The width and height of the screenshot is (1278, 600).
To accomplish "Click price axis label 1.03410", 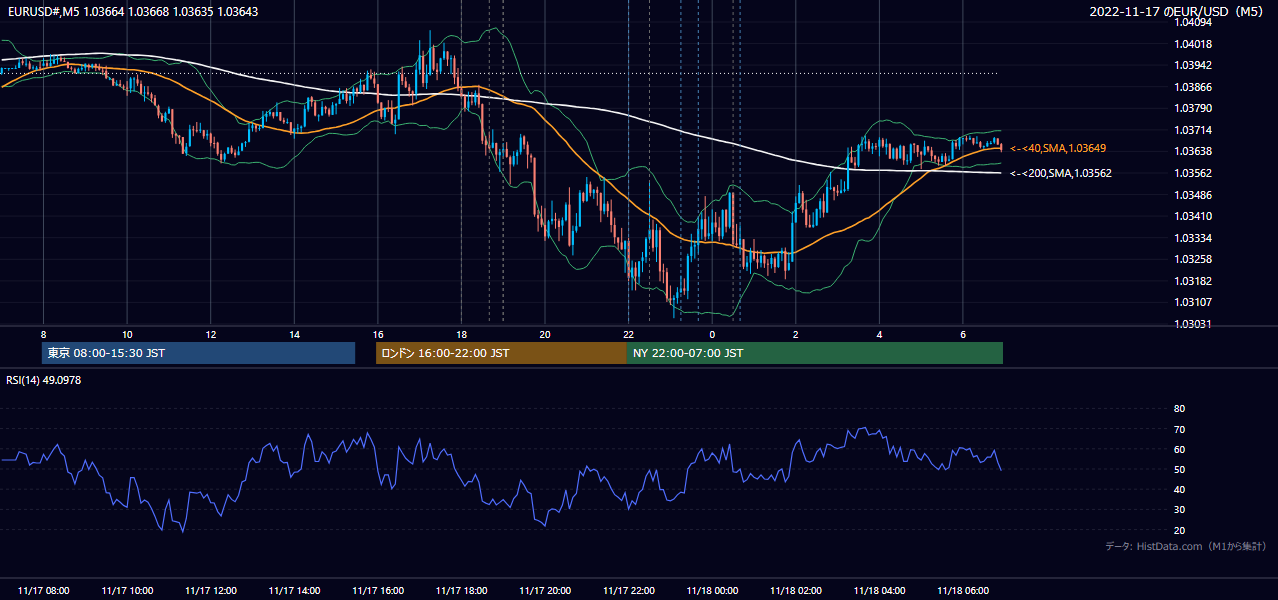I will tap(1192, 216).
